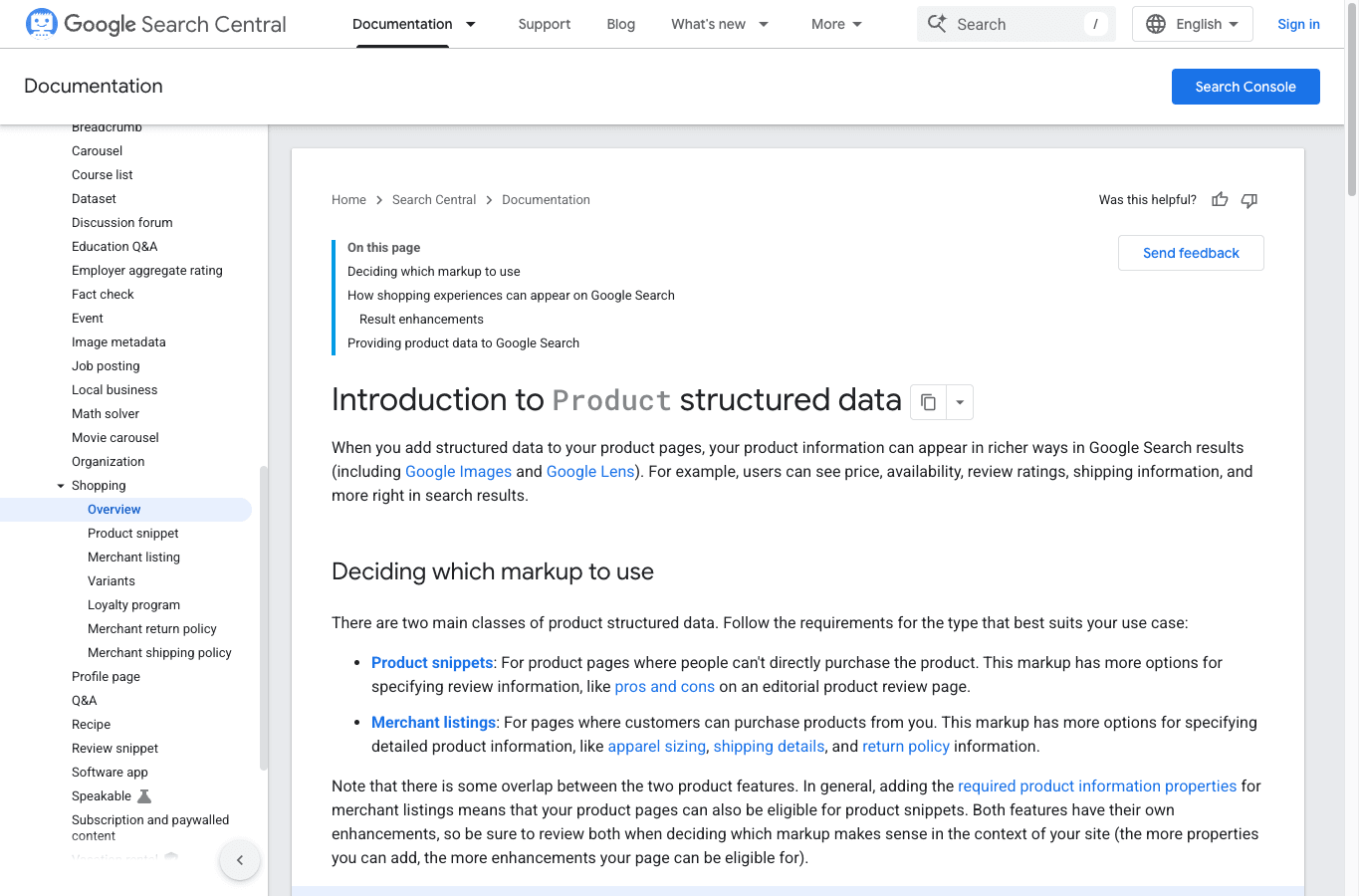
Task: Open the Support tab
Action: coord(545,24)
